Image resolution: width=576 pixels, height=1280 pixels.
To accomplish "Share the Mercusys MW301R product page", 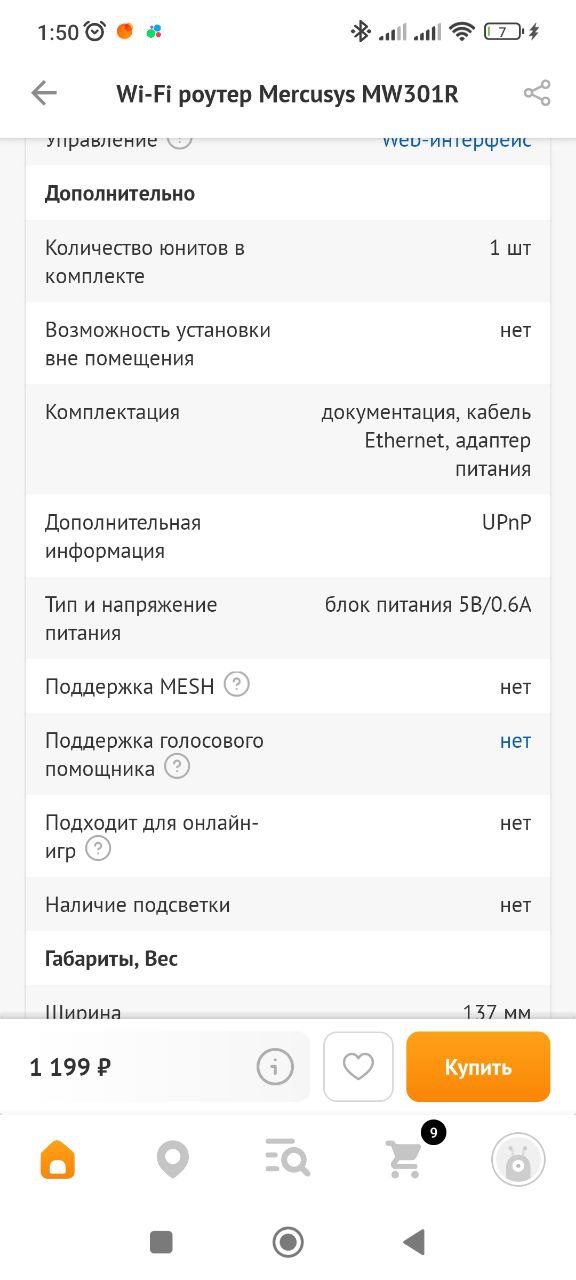I will (537, 94).
